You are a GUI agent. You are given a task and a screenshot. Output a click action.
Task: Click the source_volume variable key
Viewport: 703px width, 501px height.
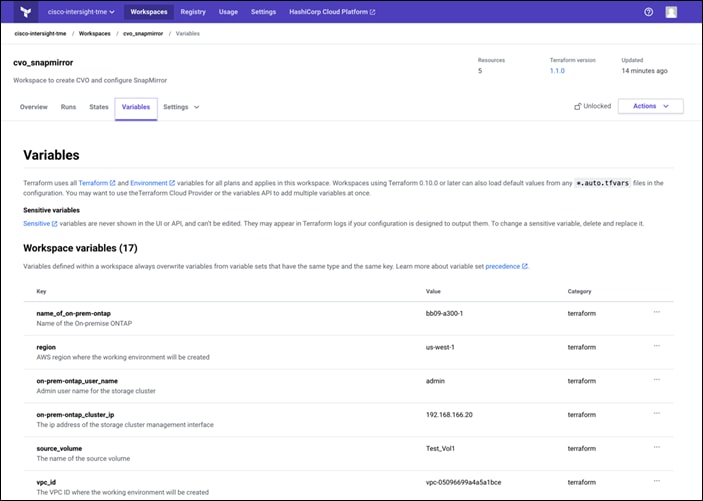point(59,449)
